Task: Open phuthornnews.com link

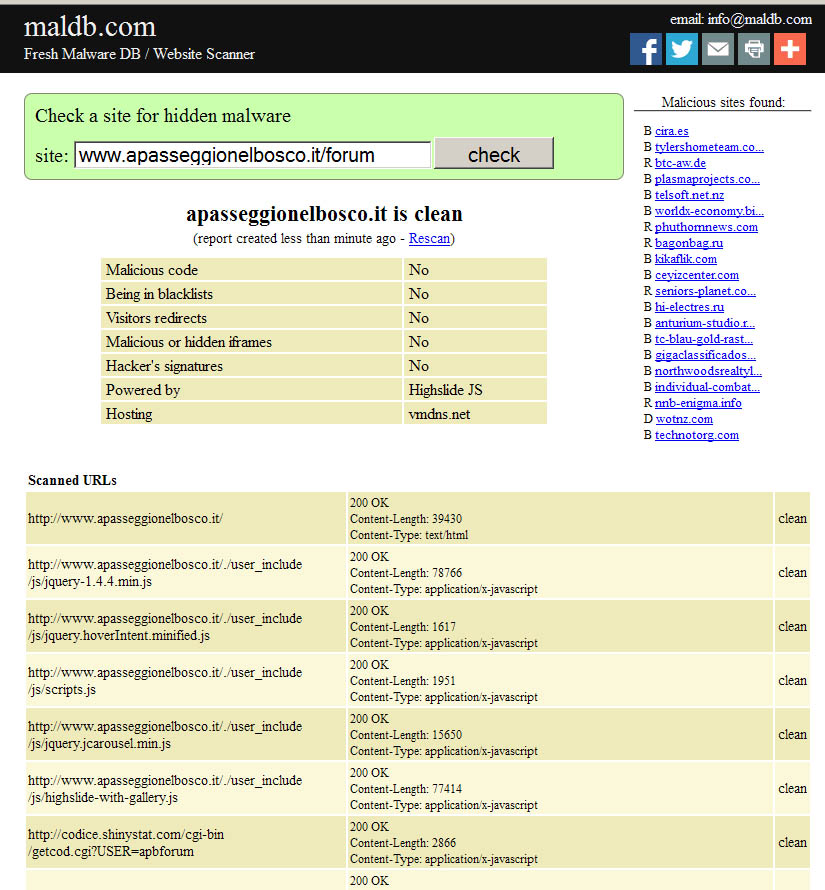Action: pyautogui.click(x=706, y=227)
